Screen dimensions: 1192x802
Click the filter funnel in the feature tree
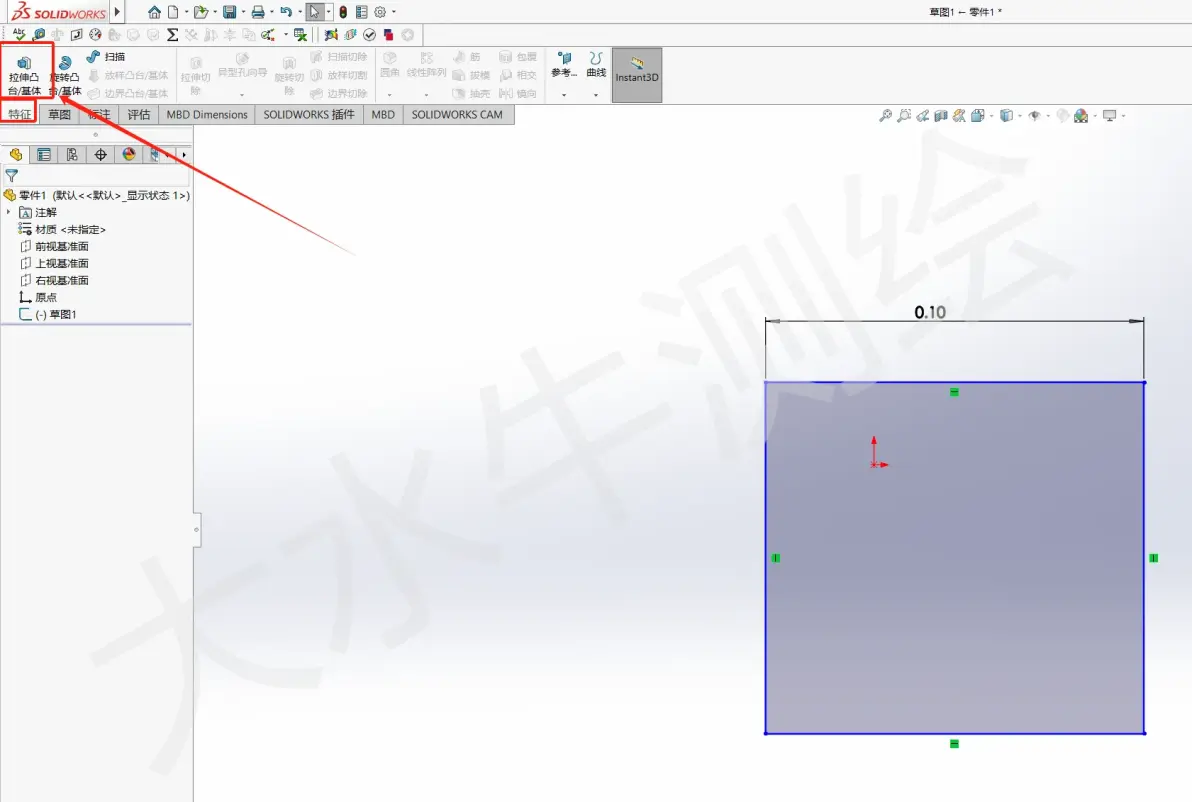(x=11, y=175)
